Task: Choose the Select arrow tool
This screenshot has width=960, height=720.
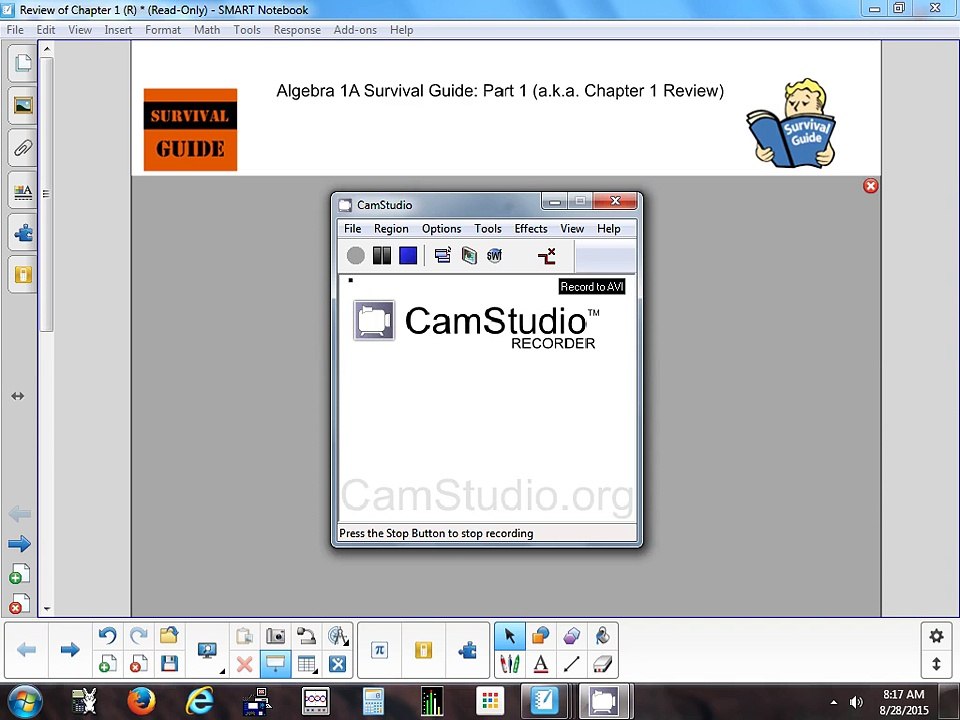Action: [510, 636]
